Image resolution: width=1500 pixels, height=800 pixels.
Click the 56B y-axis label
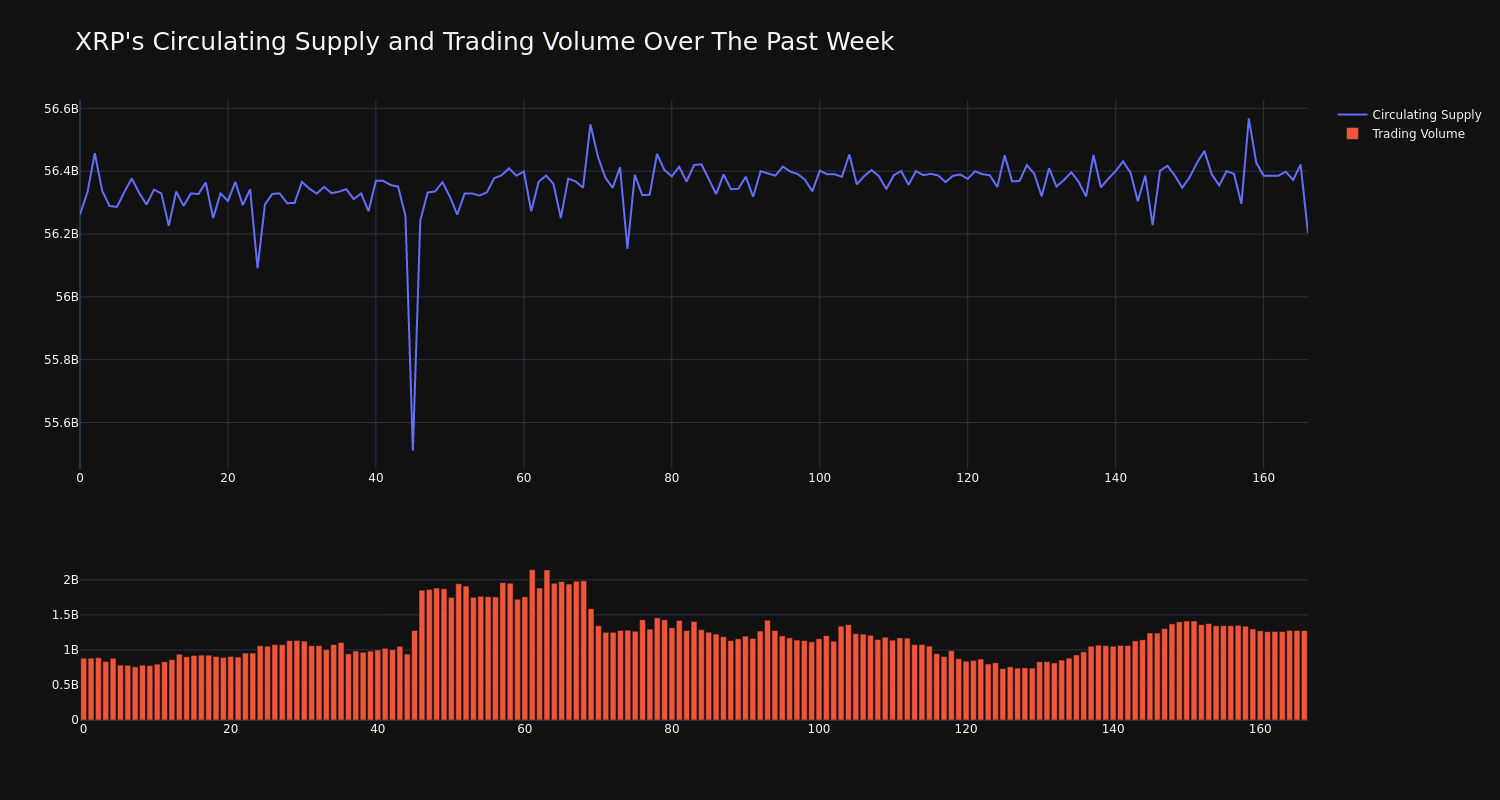click(67, 297)
